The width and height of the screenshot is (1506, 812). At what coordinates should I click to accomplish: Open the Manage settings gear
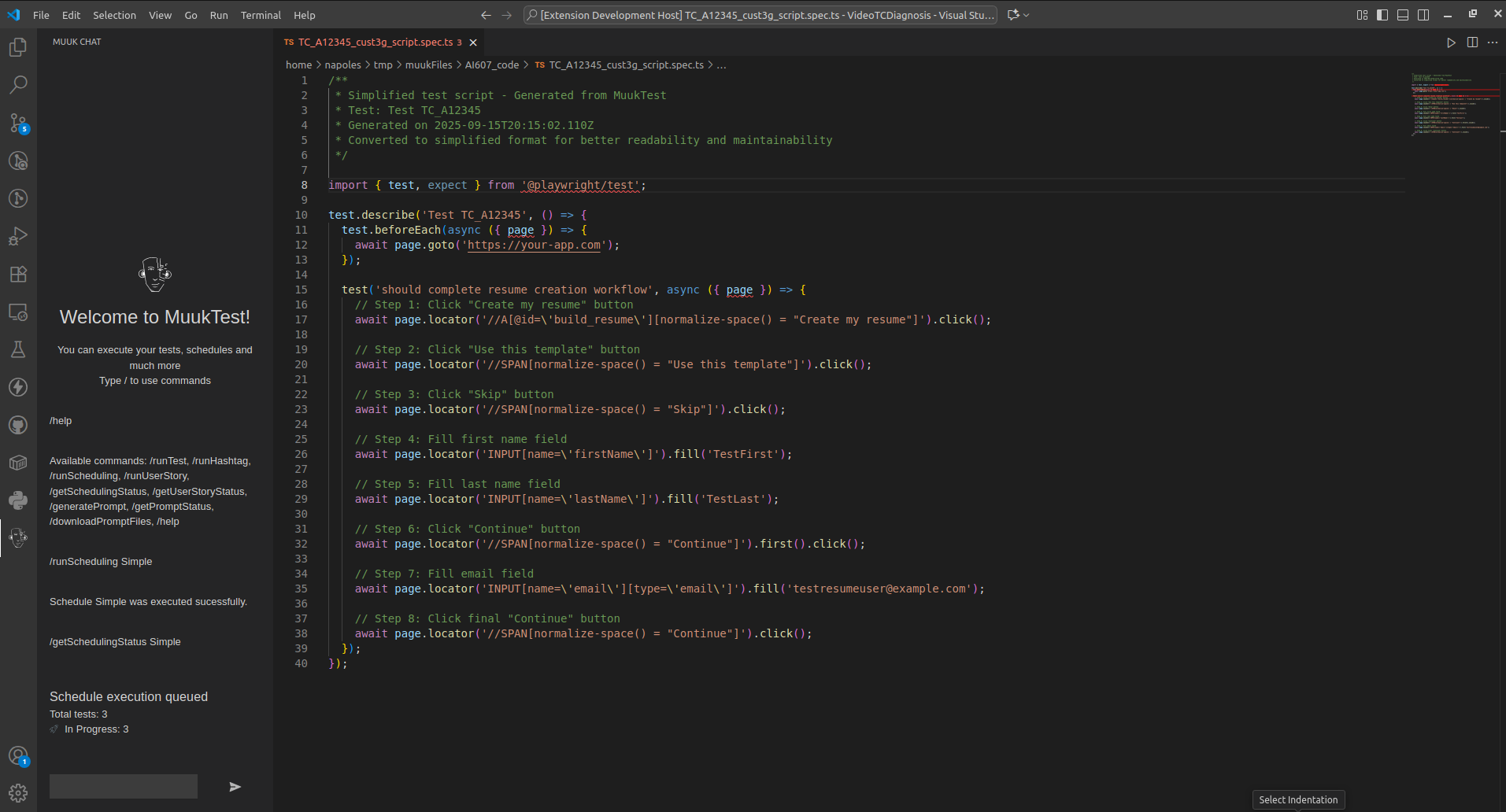pos(18,793)
